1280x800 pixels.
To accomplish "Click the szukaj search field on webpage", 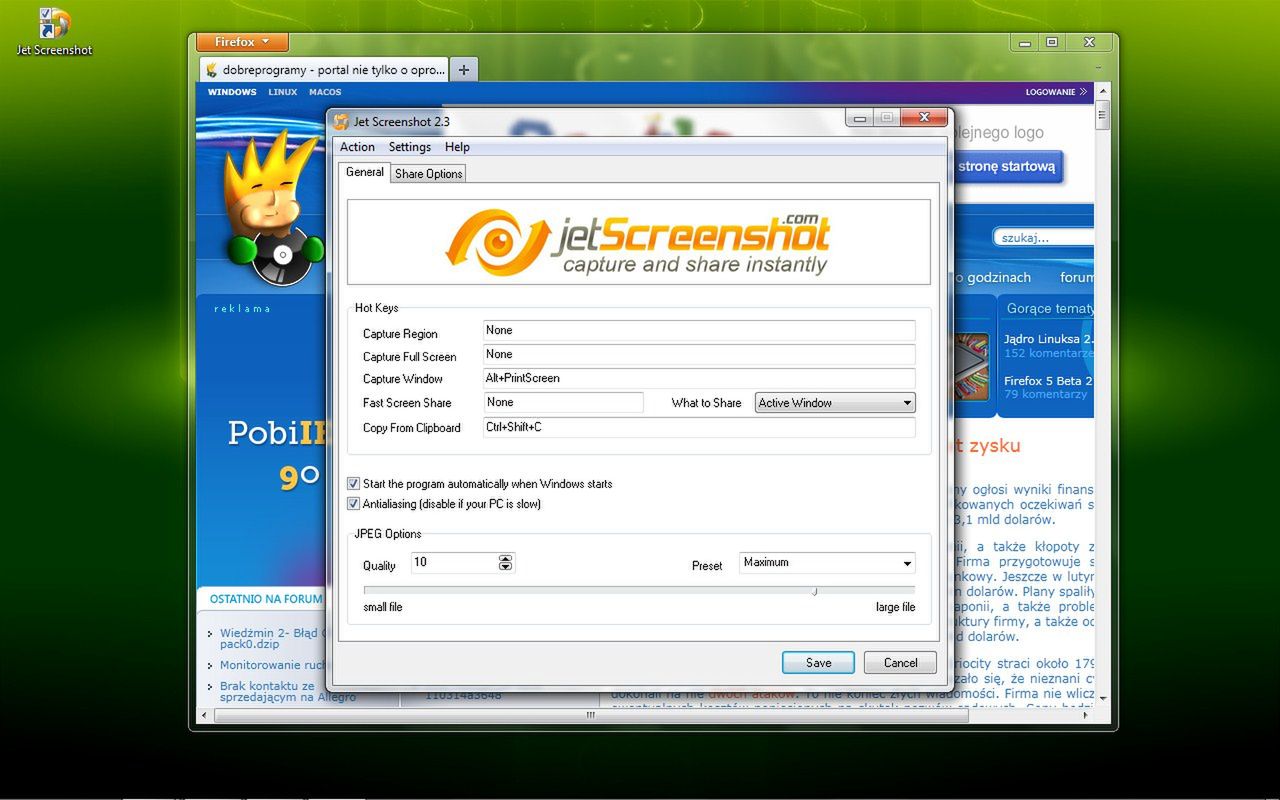I will 1044,238.
